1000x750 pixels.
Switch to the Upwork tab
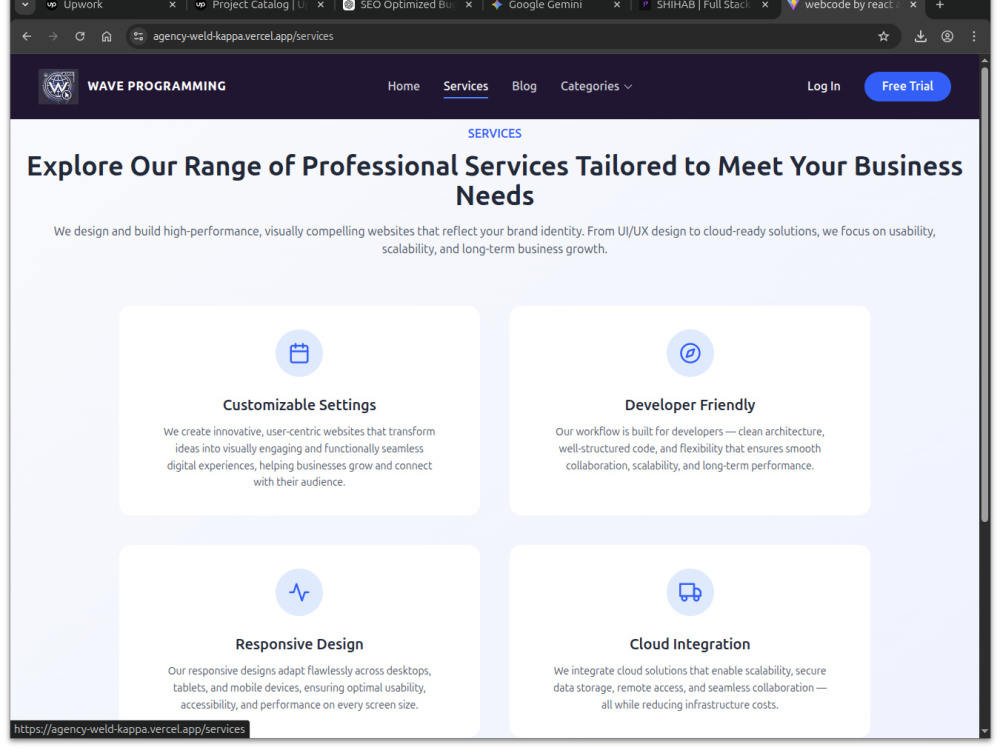108,5
